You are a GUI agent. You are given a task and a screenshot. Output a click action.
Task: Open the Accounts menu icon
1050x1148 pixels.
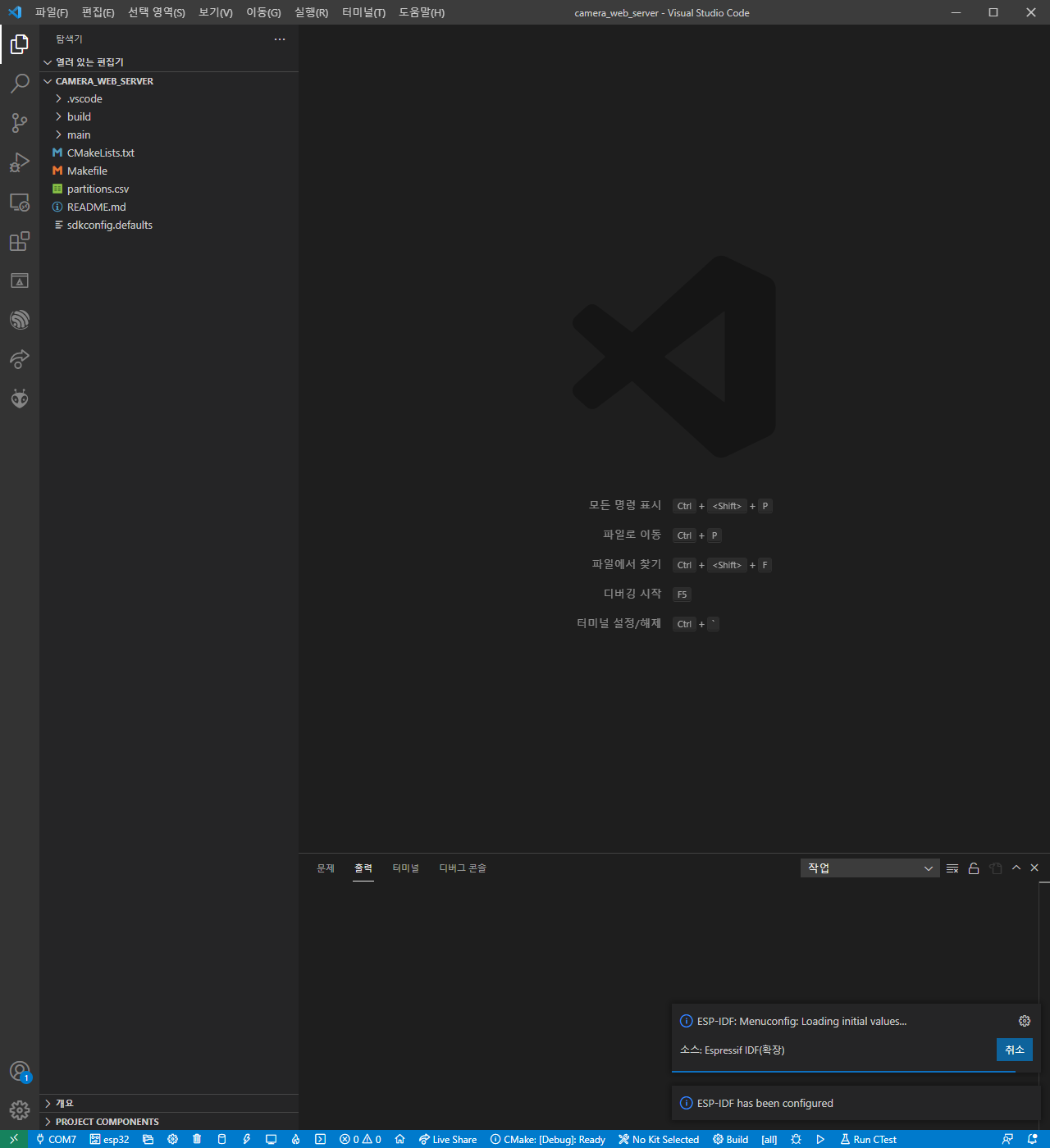(x=20, y=1072)
